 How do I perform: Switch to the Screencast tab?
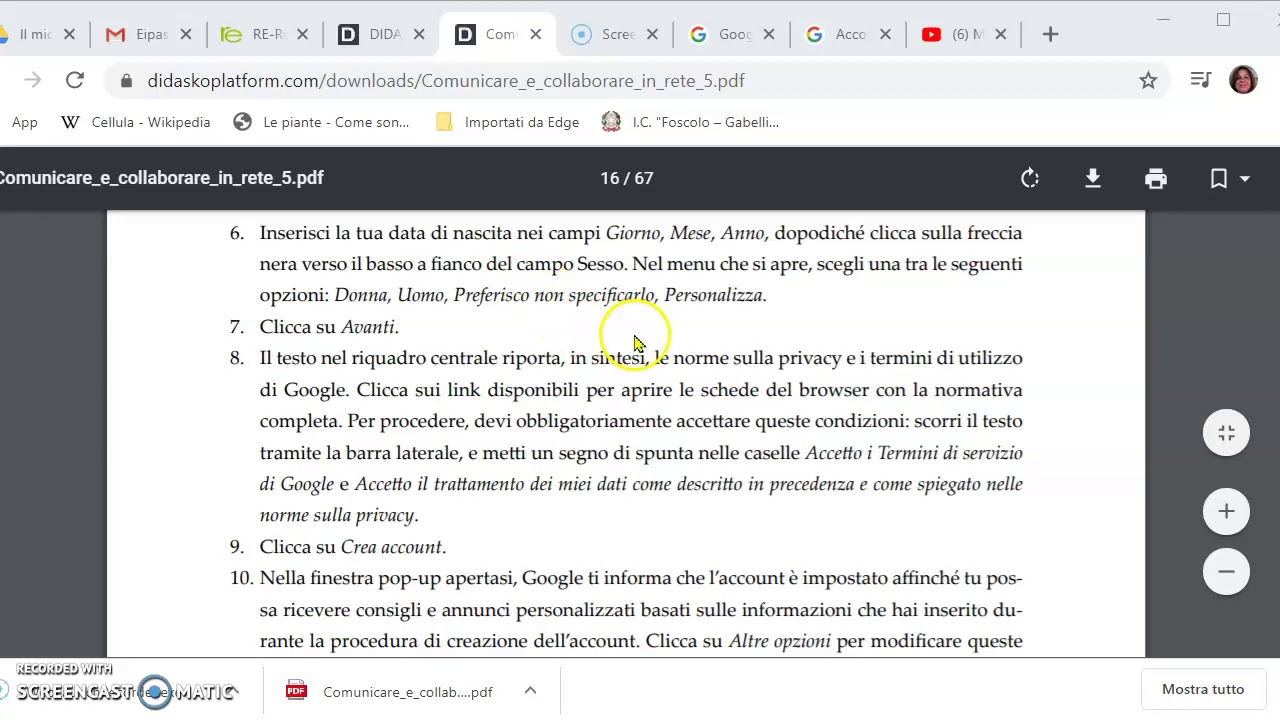click(615, 34)
